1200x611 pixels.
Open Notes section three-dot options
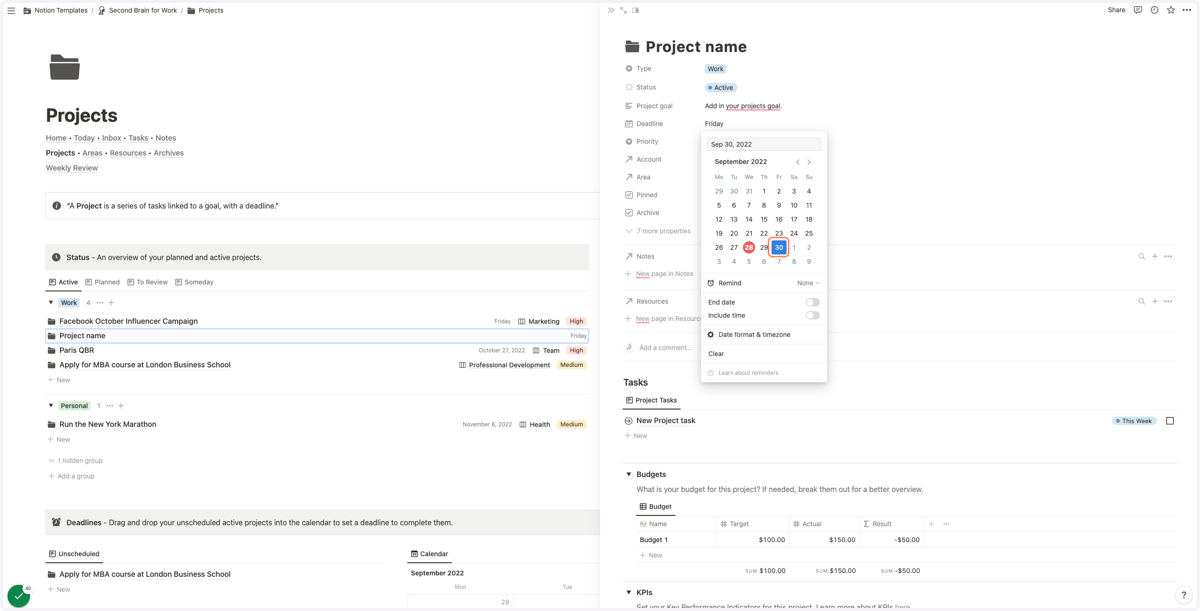(1168, 256)
